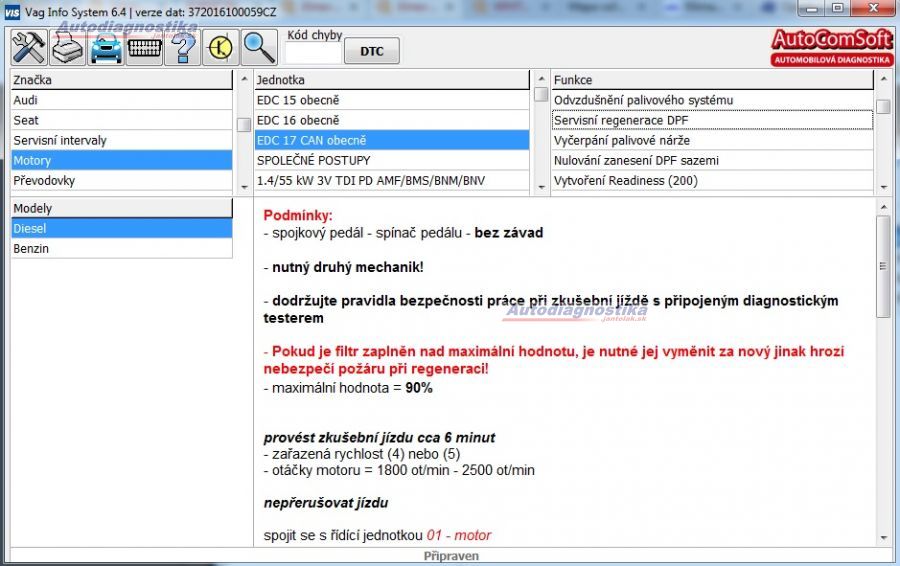900x566 pixels.
Task: Click the Značka column header
Action: click(122, 80)
